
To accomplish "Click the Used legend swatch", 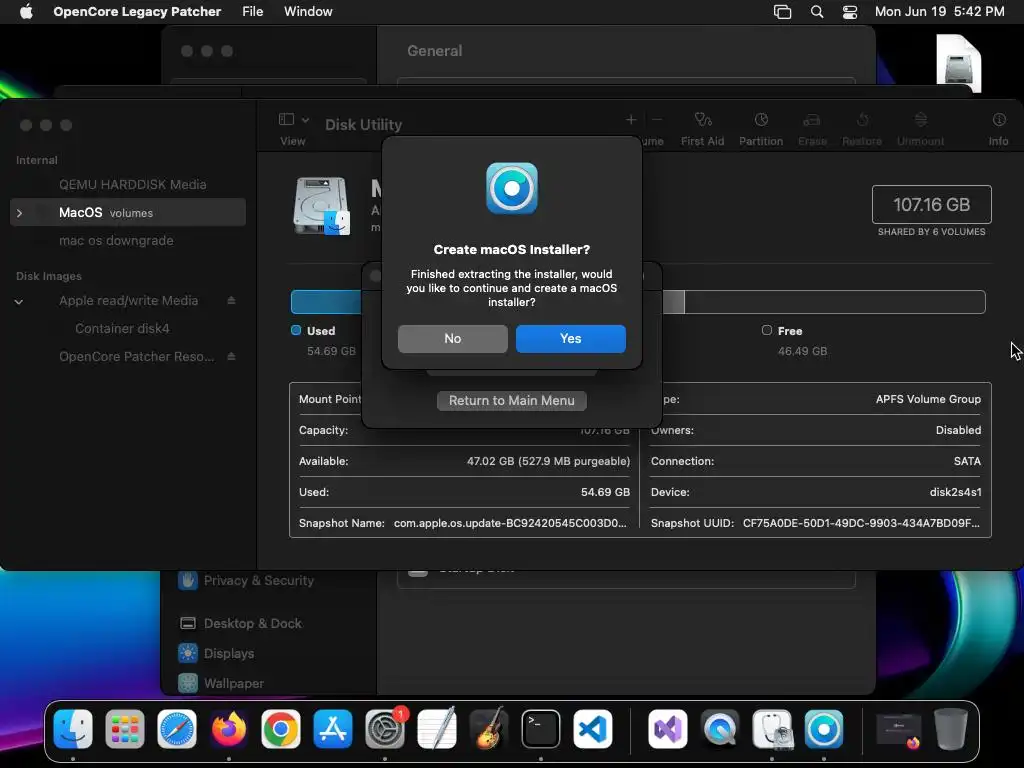I will [296, 330].
